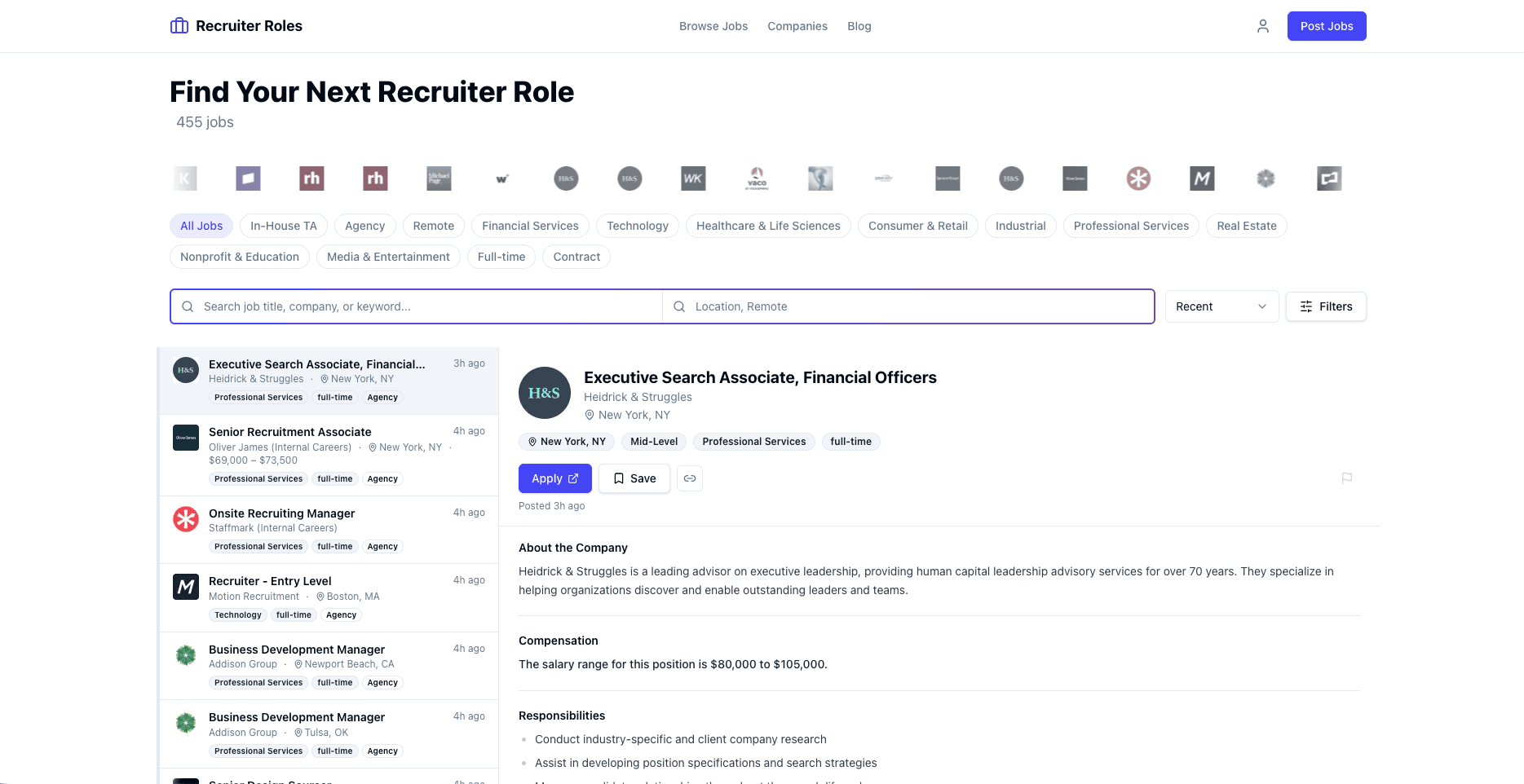Click the Post Jobs button

(x=1326, y=25)
